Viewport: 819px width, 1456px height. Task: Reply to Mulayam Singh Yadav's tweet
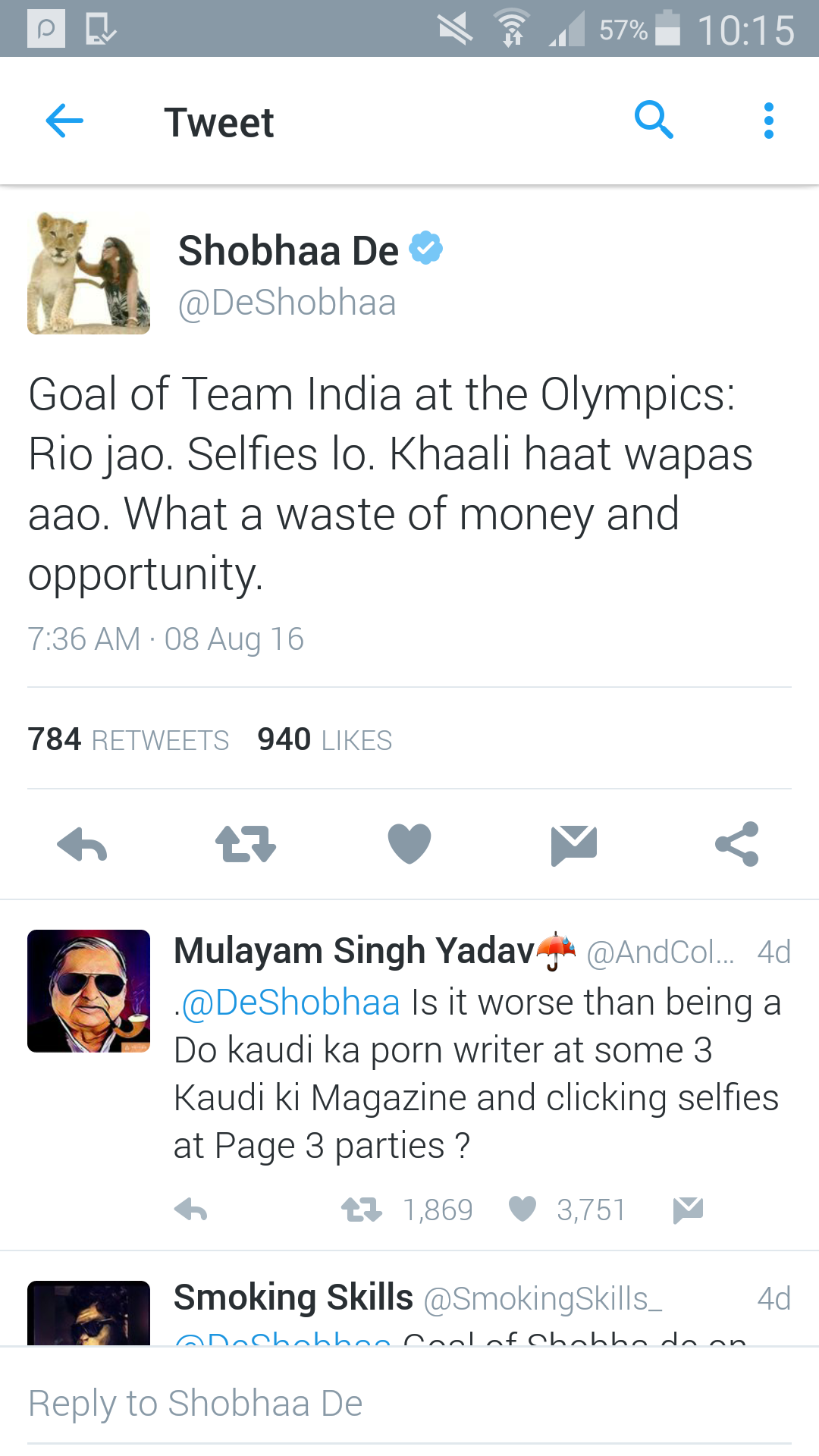tap(190, 1210)
